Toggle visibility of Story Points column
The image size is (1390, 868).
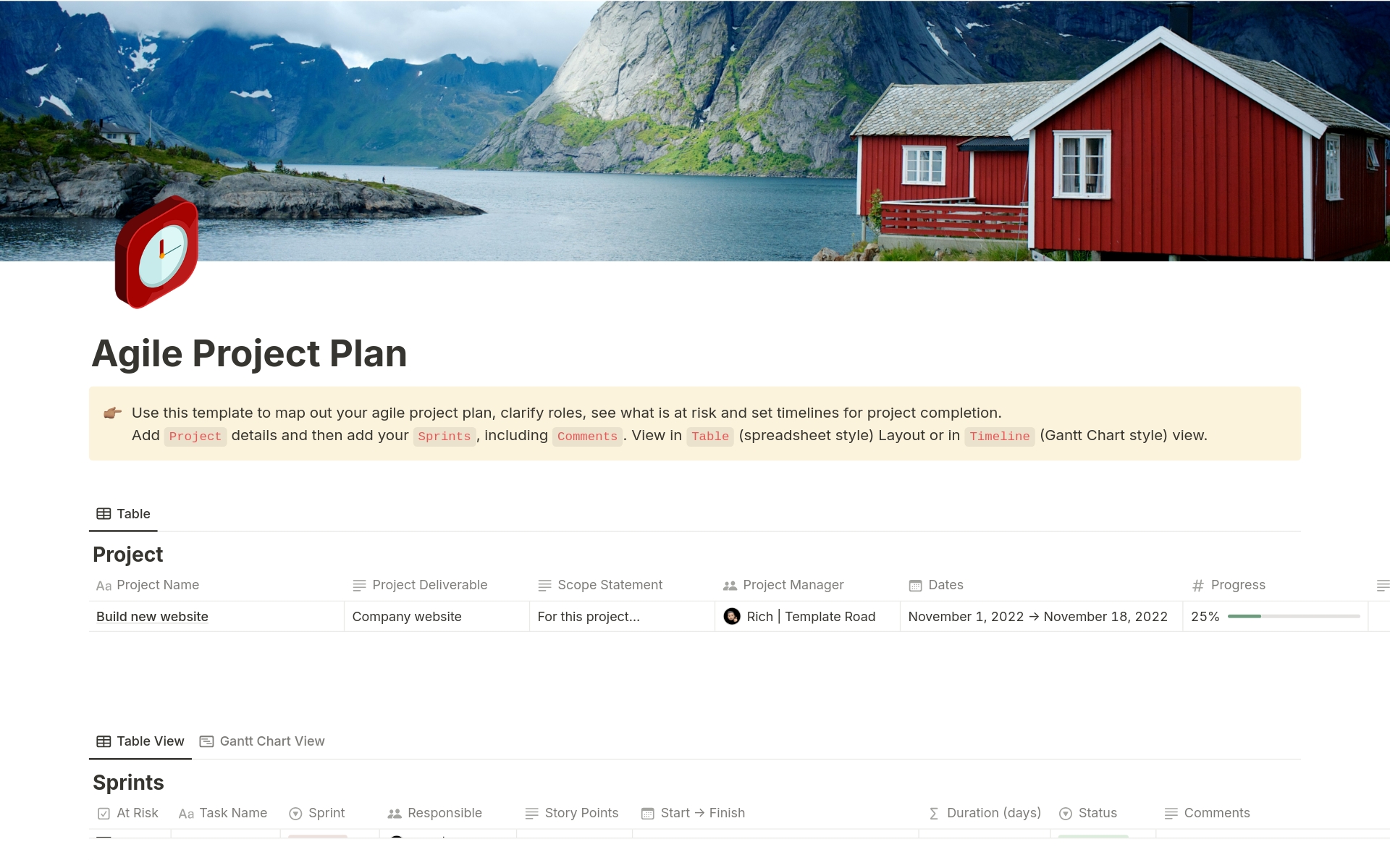(x=581, y=812)
